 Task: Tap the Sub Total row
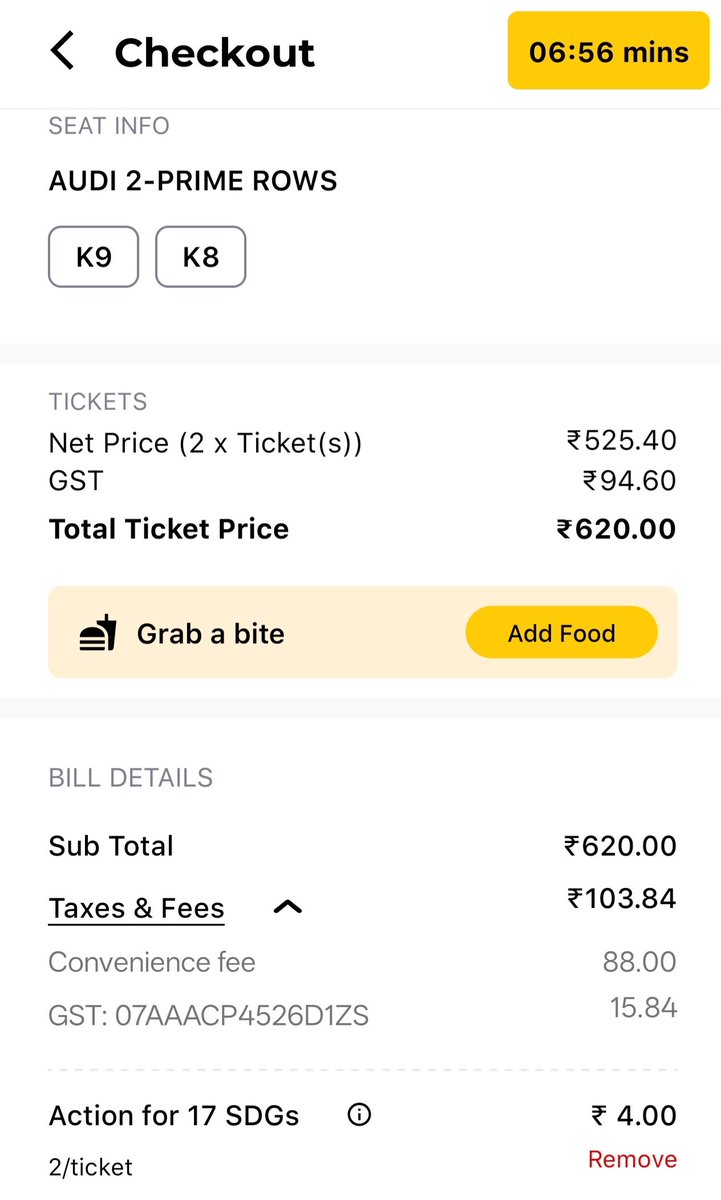click(363, 846)
